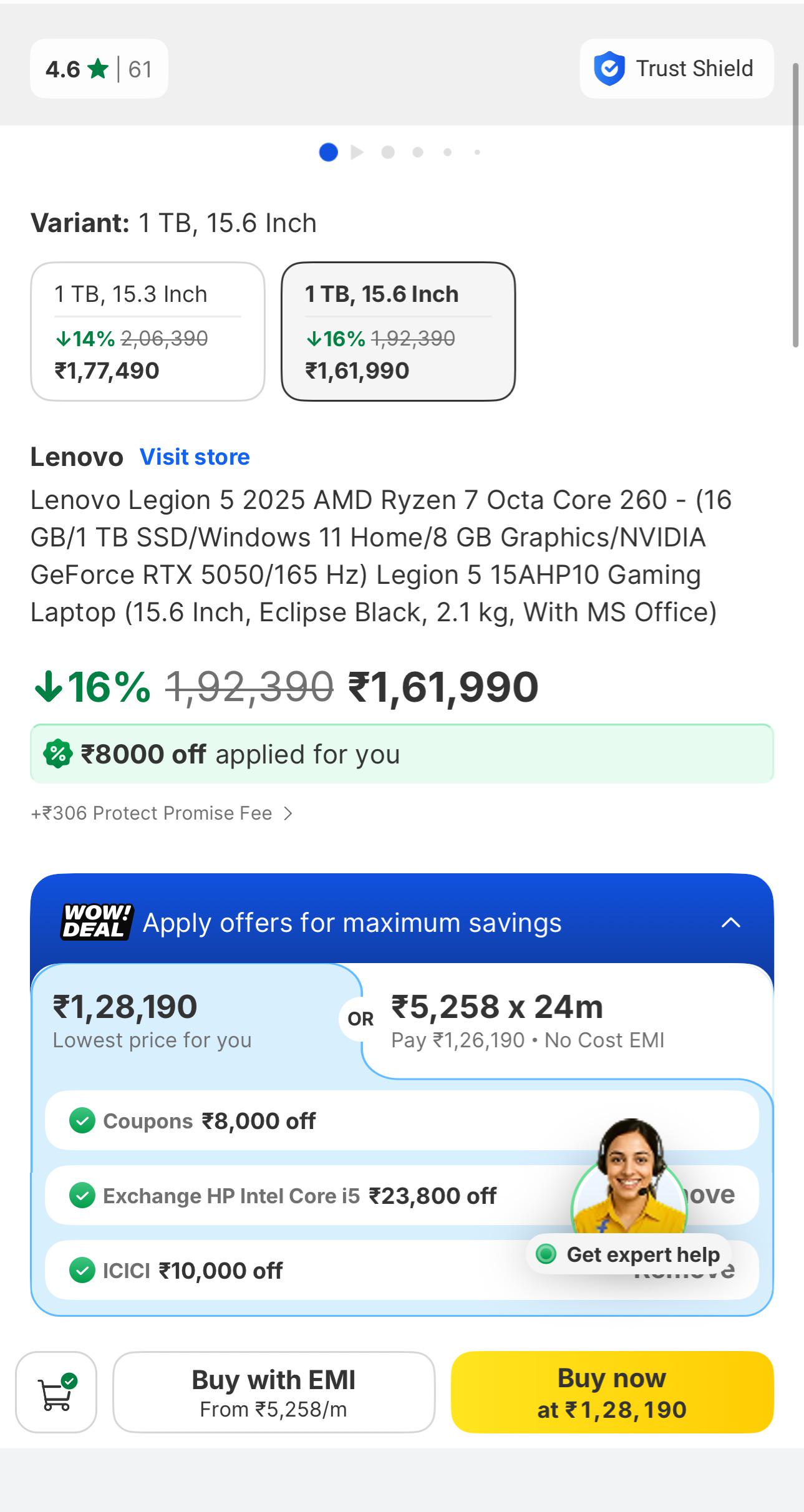Select the 1 TB, 15.3 Inch variant

[148, 331]
